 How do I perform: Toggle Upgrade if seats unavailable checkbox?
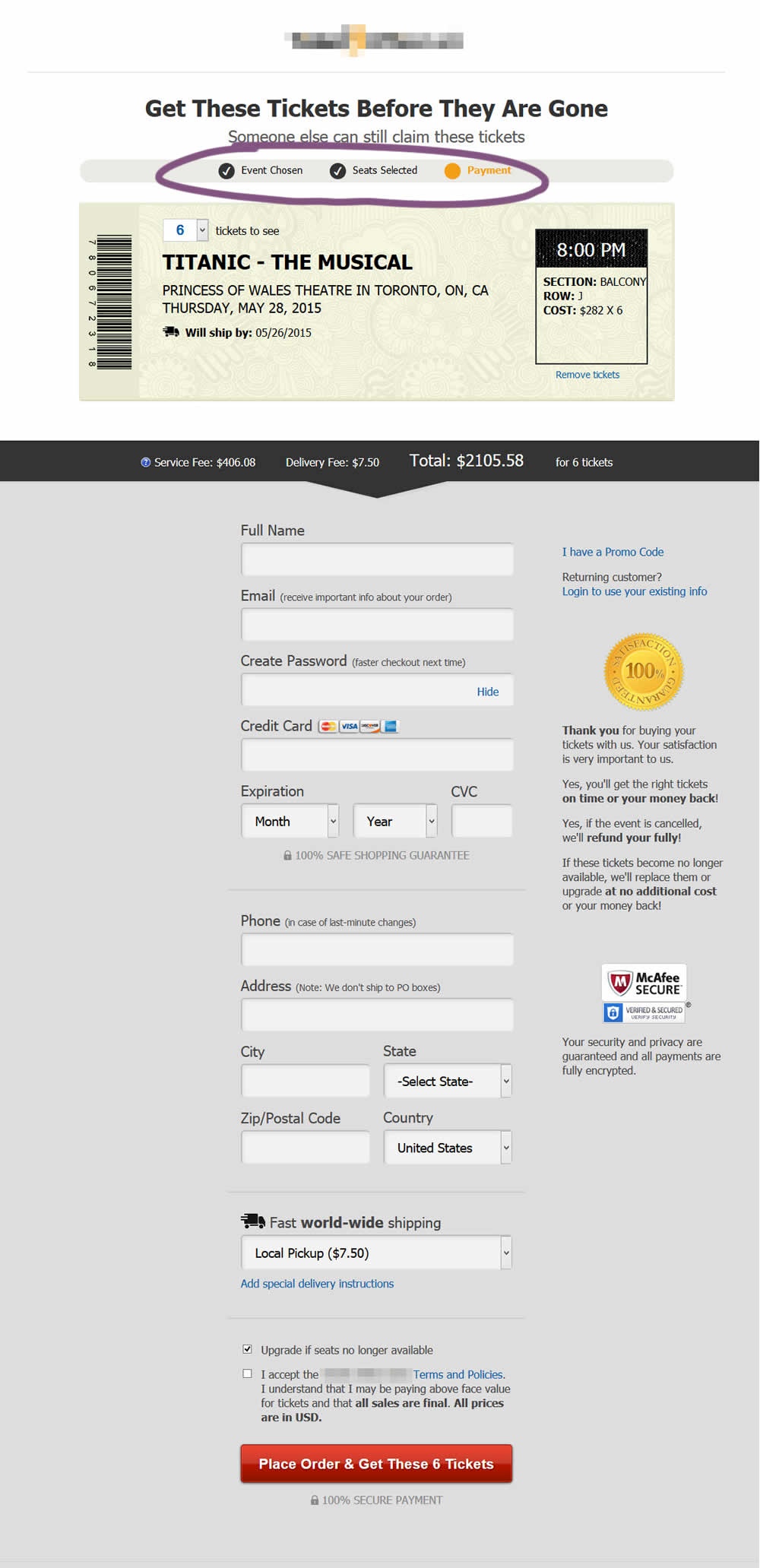coord(247,1349)
